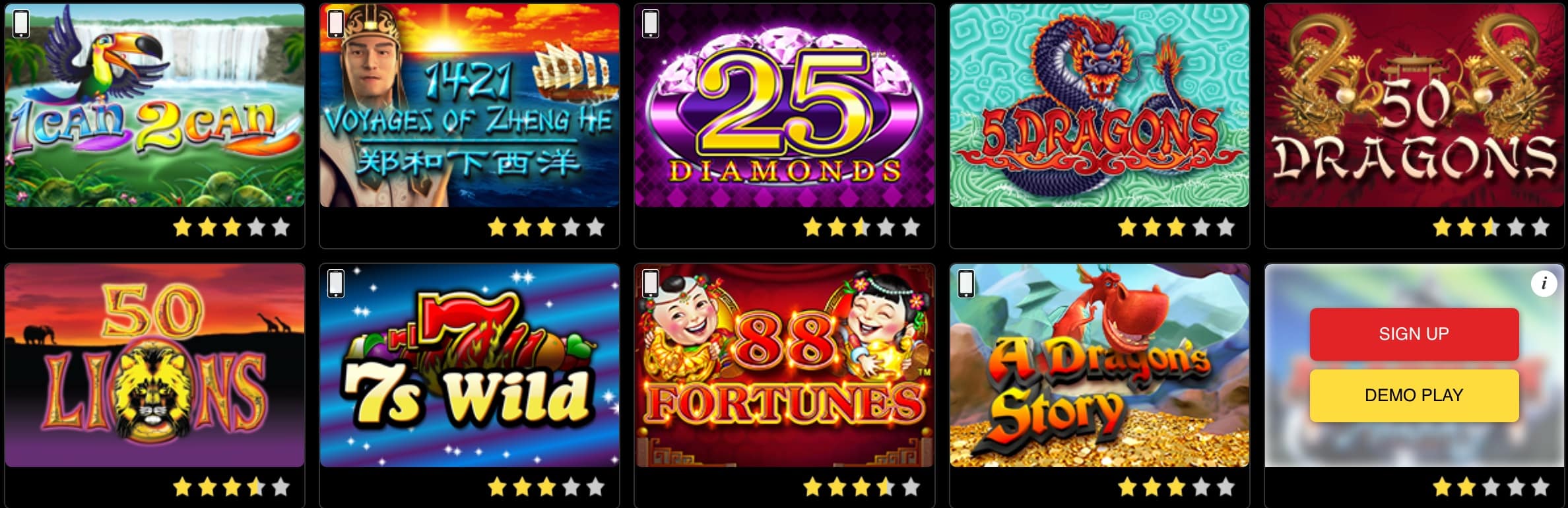Rate the blurred game's third star
Viewport: 1568px width, 508px height.
(x=1491, y=488)
